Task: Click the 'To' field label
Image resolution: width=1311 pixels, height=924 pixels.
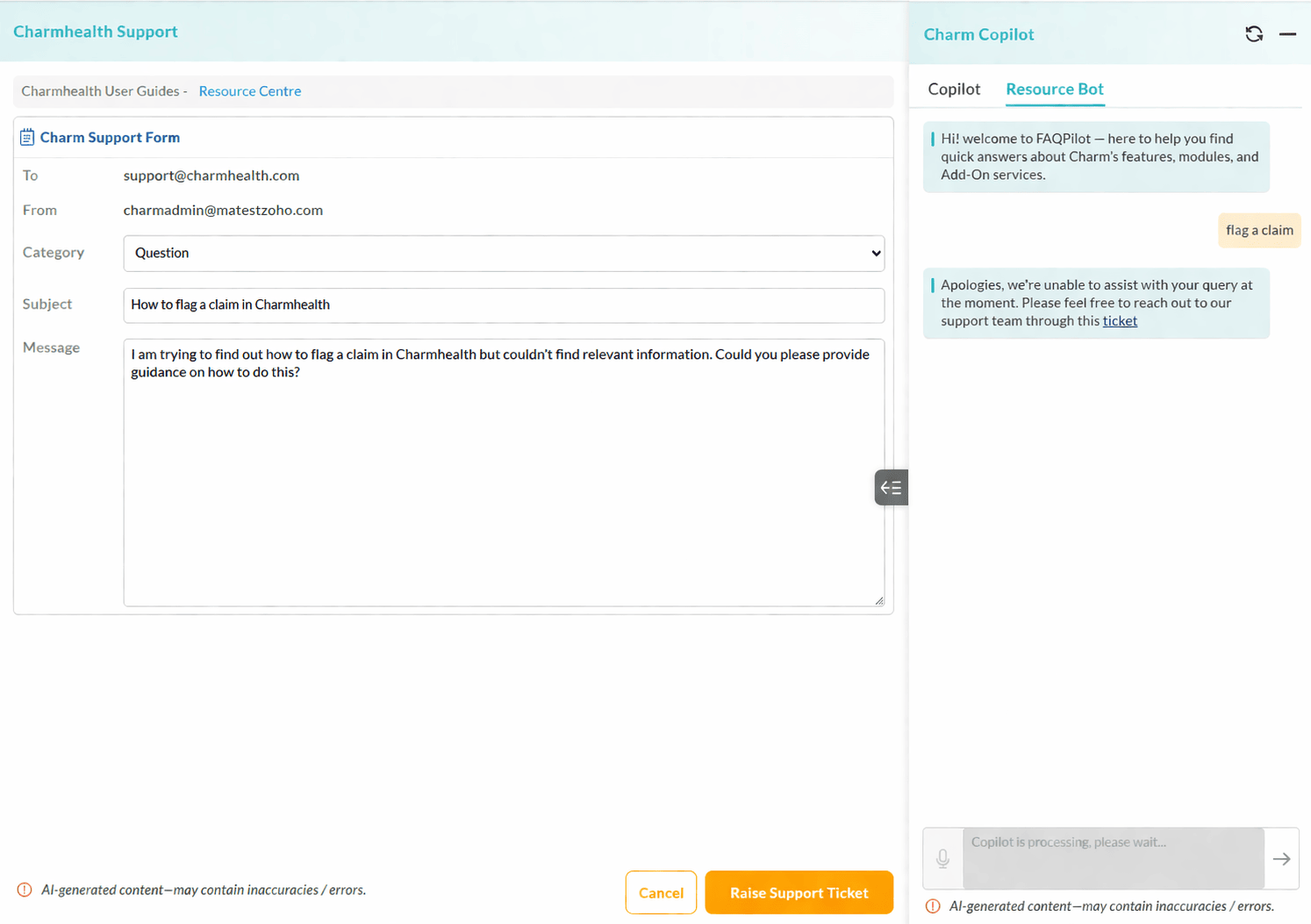Action: tap(31, 175)
